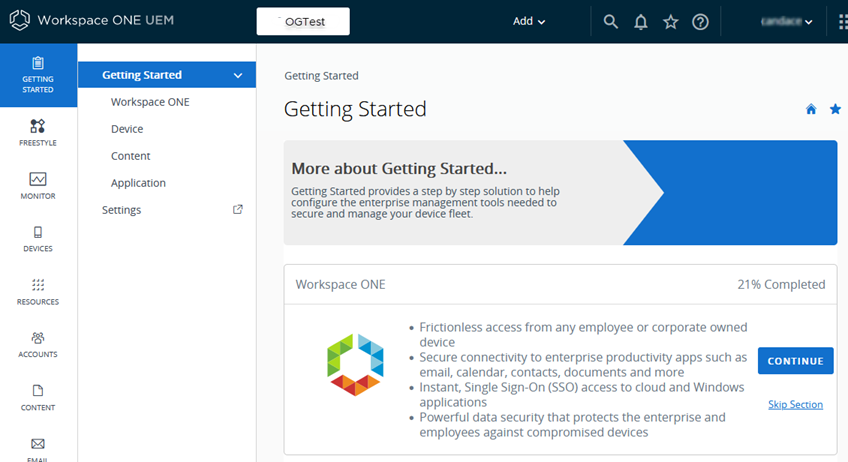Viewport: 848px width, 462px height.
Task: Click the Settings external link icon
Action: [x=237, y=209]
